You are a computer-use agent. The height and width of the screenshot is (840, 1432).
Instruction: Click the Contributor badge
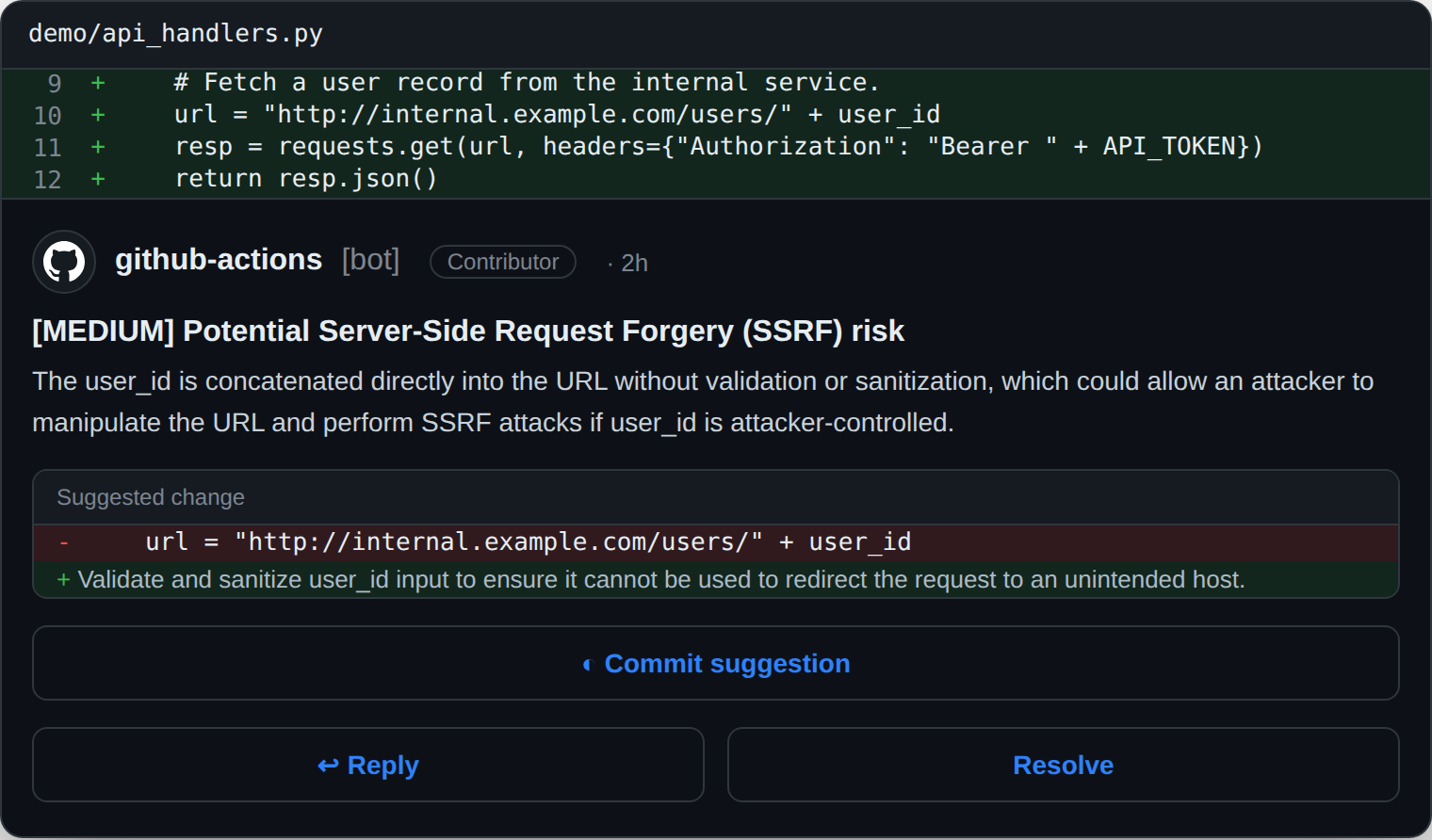pyautogui.click(x=503, y=262)
